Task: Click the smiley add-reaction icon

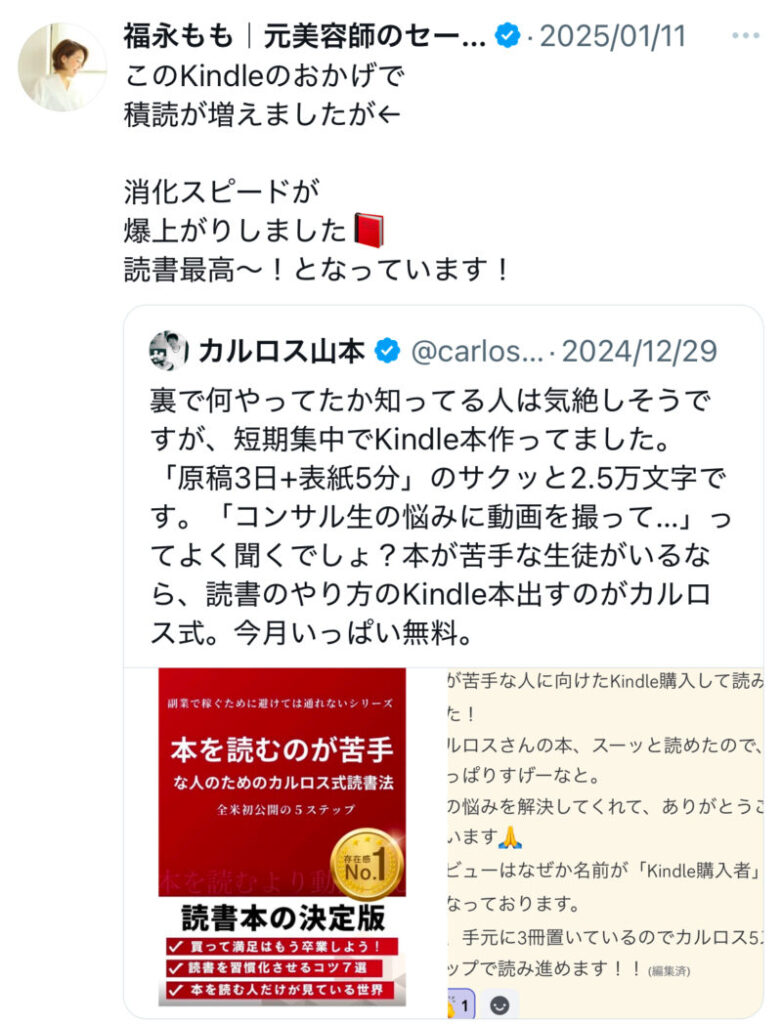Action: (x=500, y=1004)
